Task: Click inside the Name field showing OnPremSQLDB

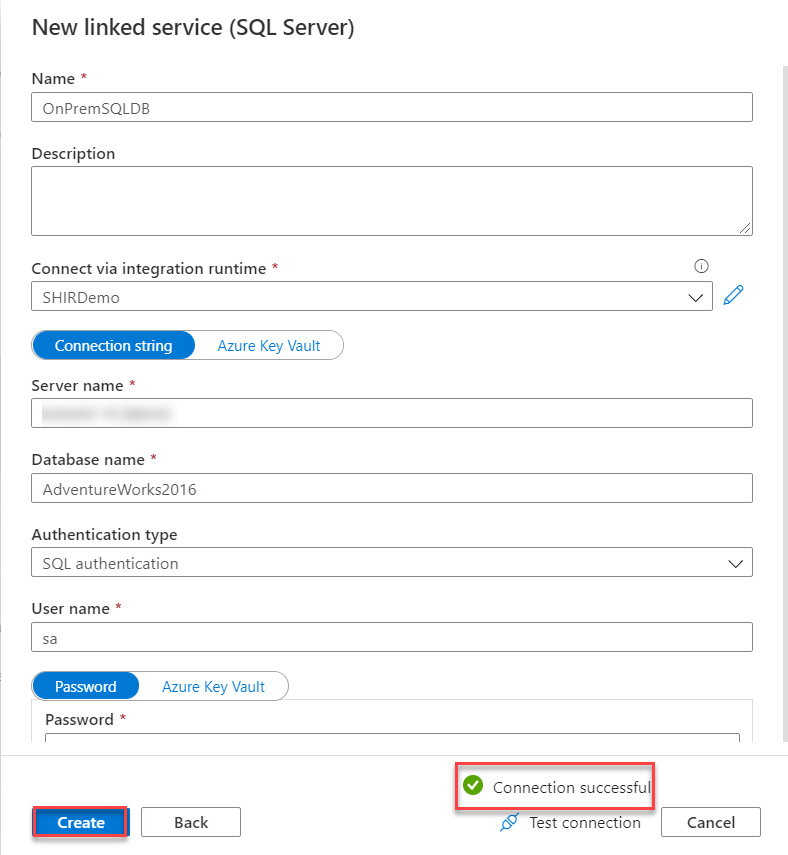Action: (391, 106)
